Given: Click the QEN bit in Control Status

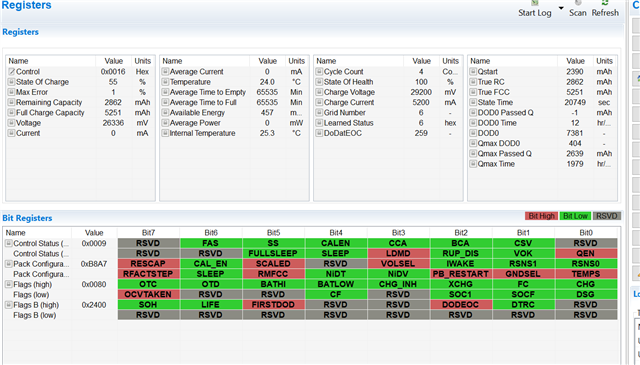Looking at the screenshot, I should (x=586, y=253).
